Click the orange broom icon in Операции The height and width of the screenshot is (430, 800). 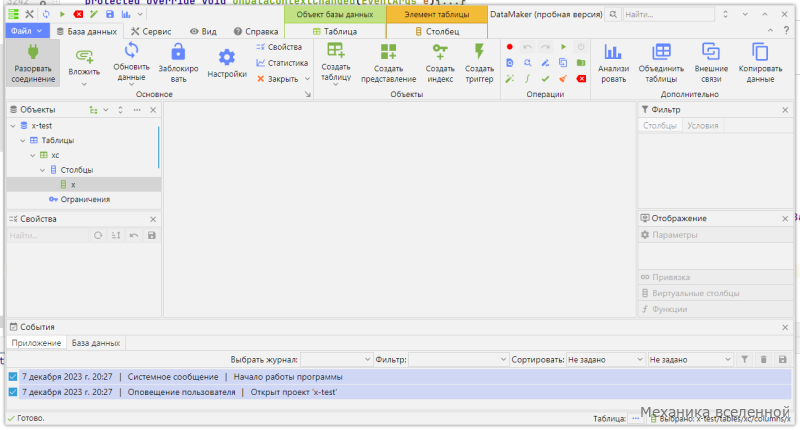click(563, 79)
